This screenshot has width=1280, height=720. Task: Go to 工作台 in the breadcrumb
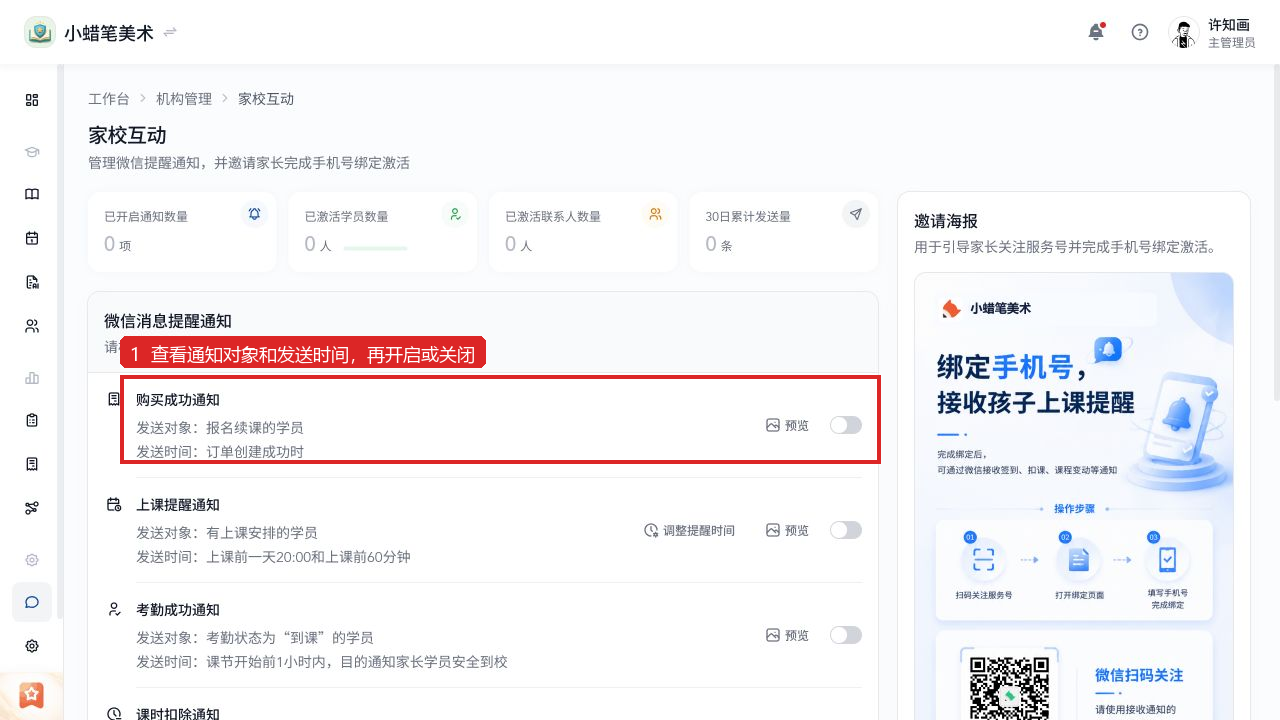[x=109, y=98]
